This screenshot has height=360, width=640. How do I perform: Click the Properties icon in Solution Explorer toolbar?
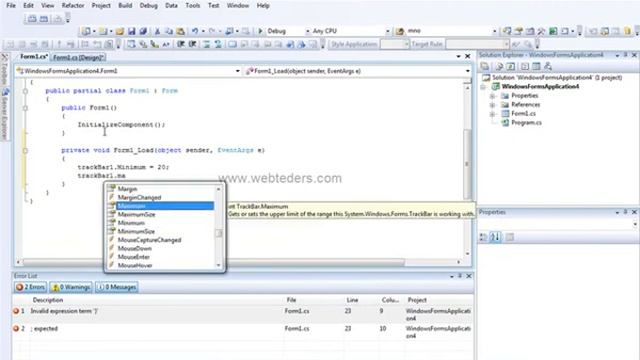pos(485,66)
